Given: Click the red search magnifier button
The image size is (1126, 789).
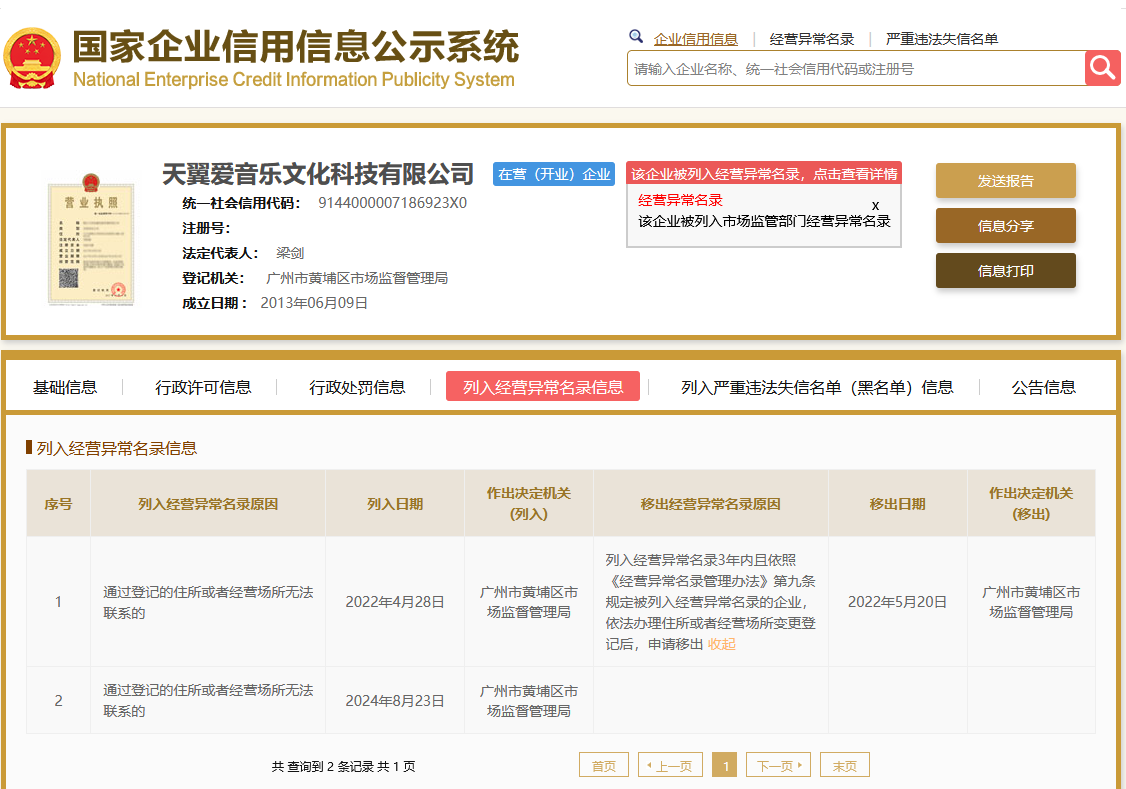Looking at the screenshot, I should 1102,68.
